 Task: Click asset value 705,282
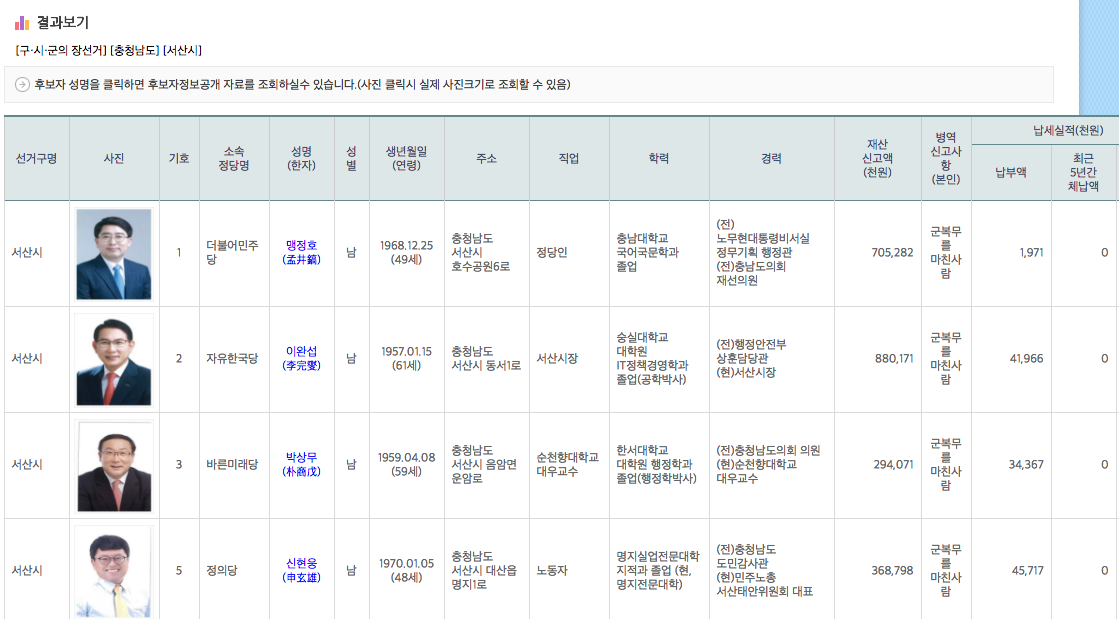[892, 253]
